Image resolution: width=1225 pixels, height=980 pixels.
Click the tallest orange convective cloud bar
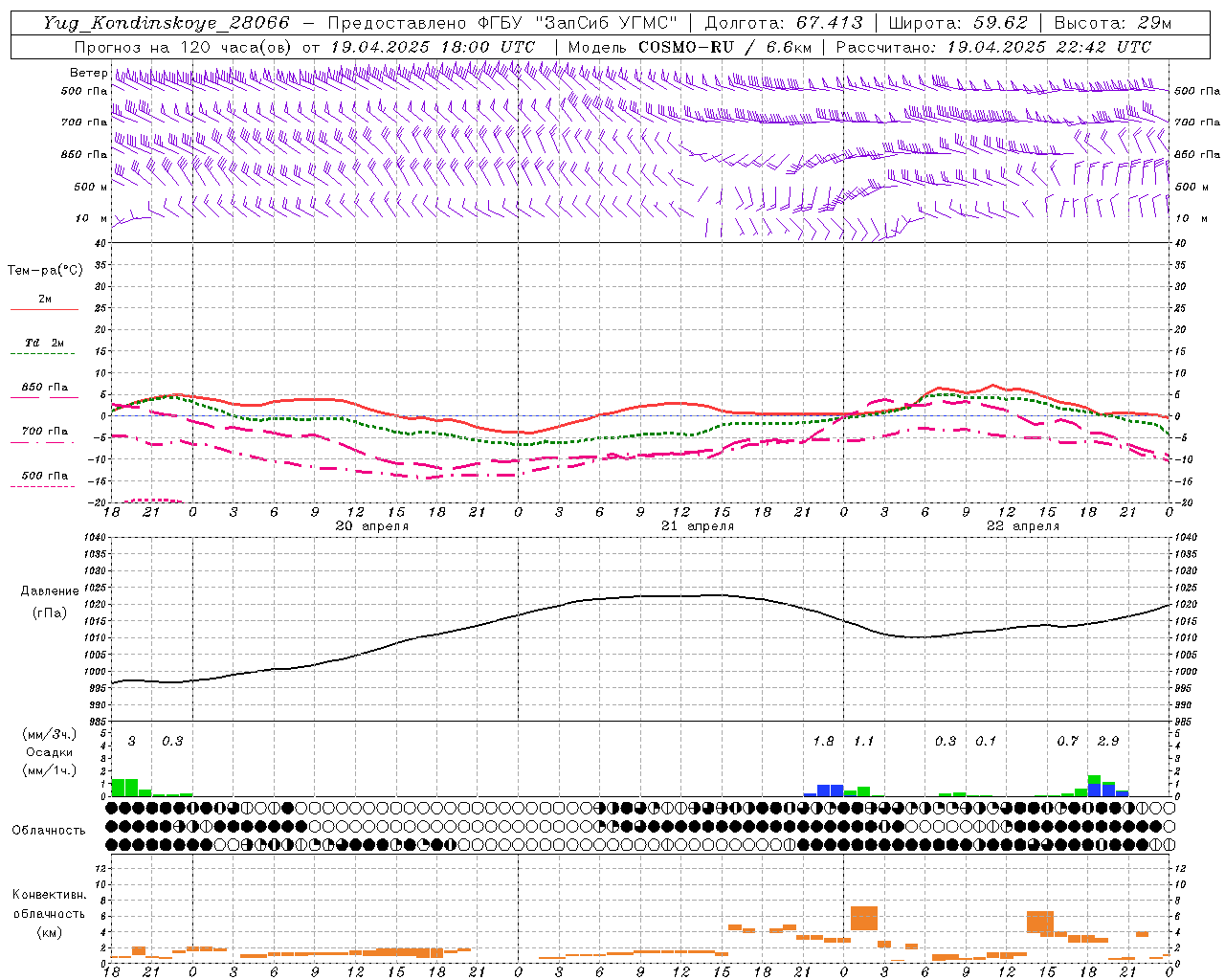point(864,918)
